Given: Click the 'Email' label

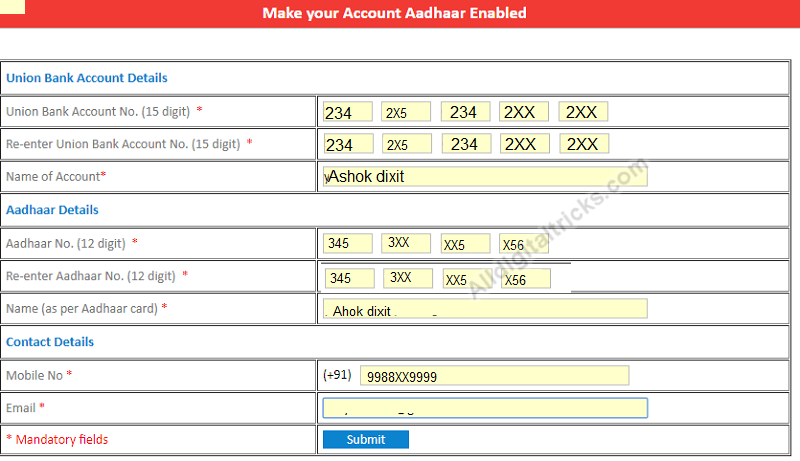Looking at the screenshot, I should (21, 408).
